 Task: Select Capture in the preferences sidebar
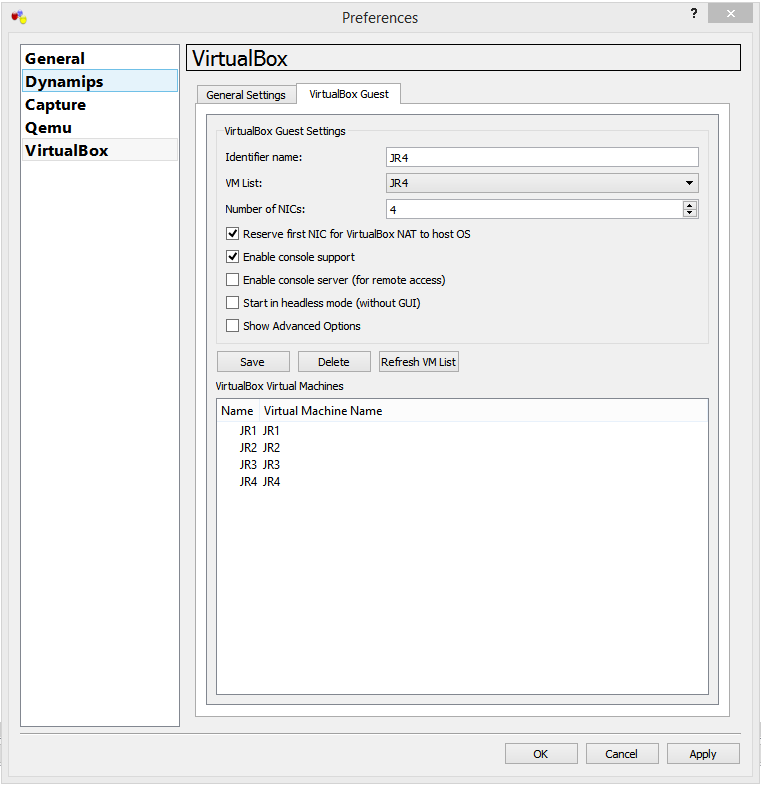pyautogui.click(x=100, y=104)
